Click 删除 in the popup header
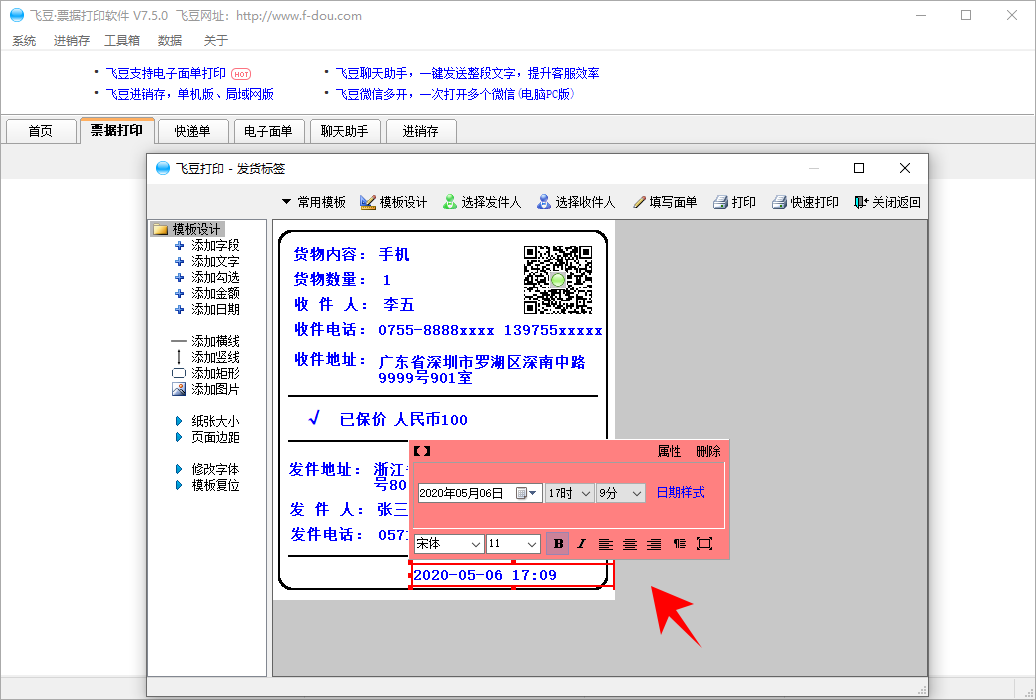 [x=708, y=451]
